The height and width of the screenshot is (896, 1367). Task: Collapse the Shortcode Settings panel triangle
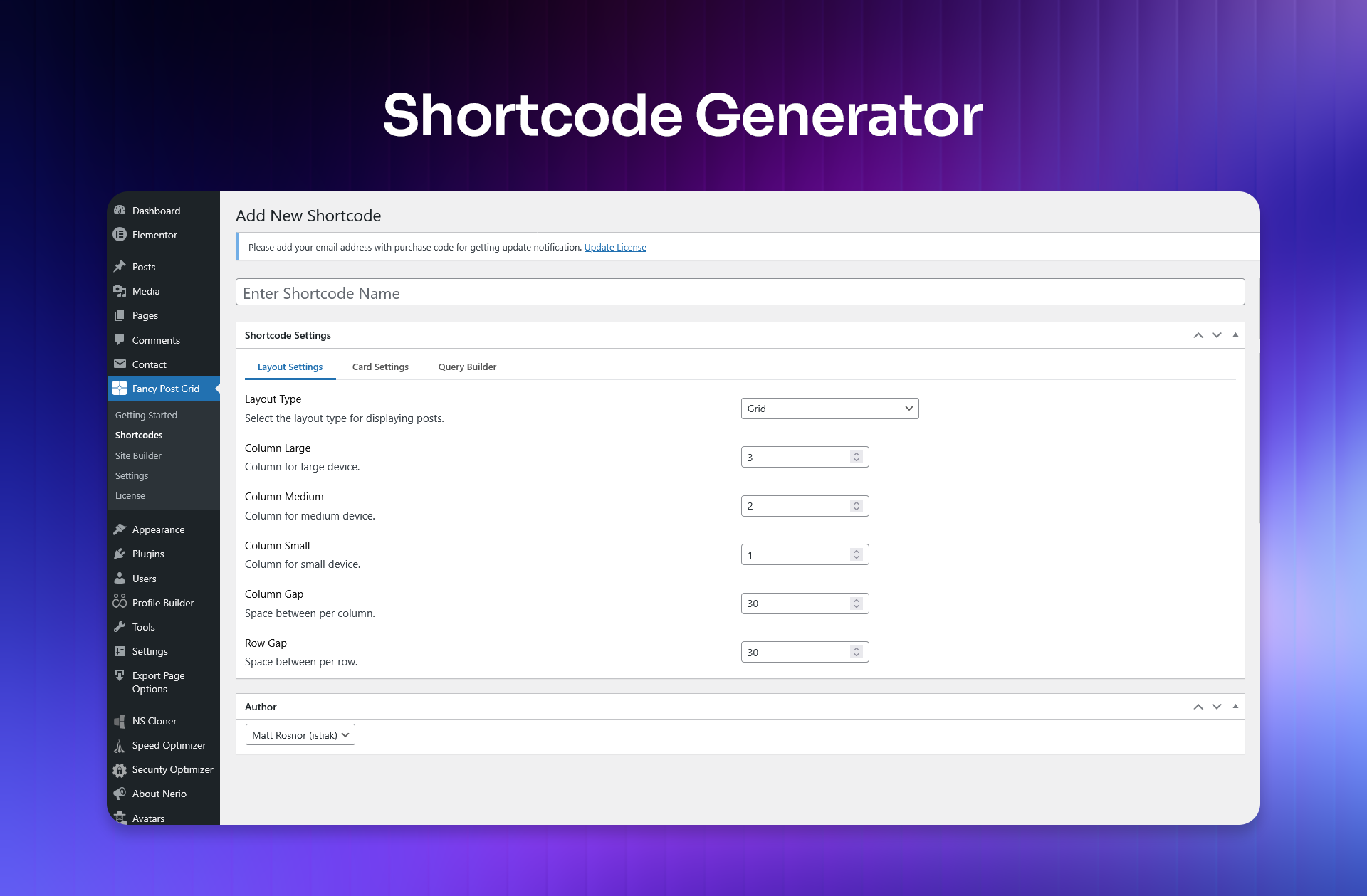1235,335
